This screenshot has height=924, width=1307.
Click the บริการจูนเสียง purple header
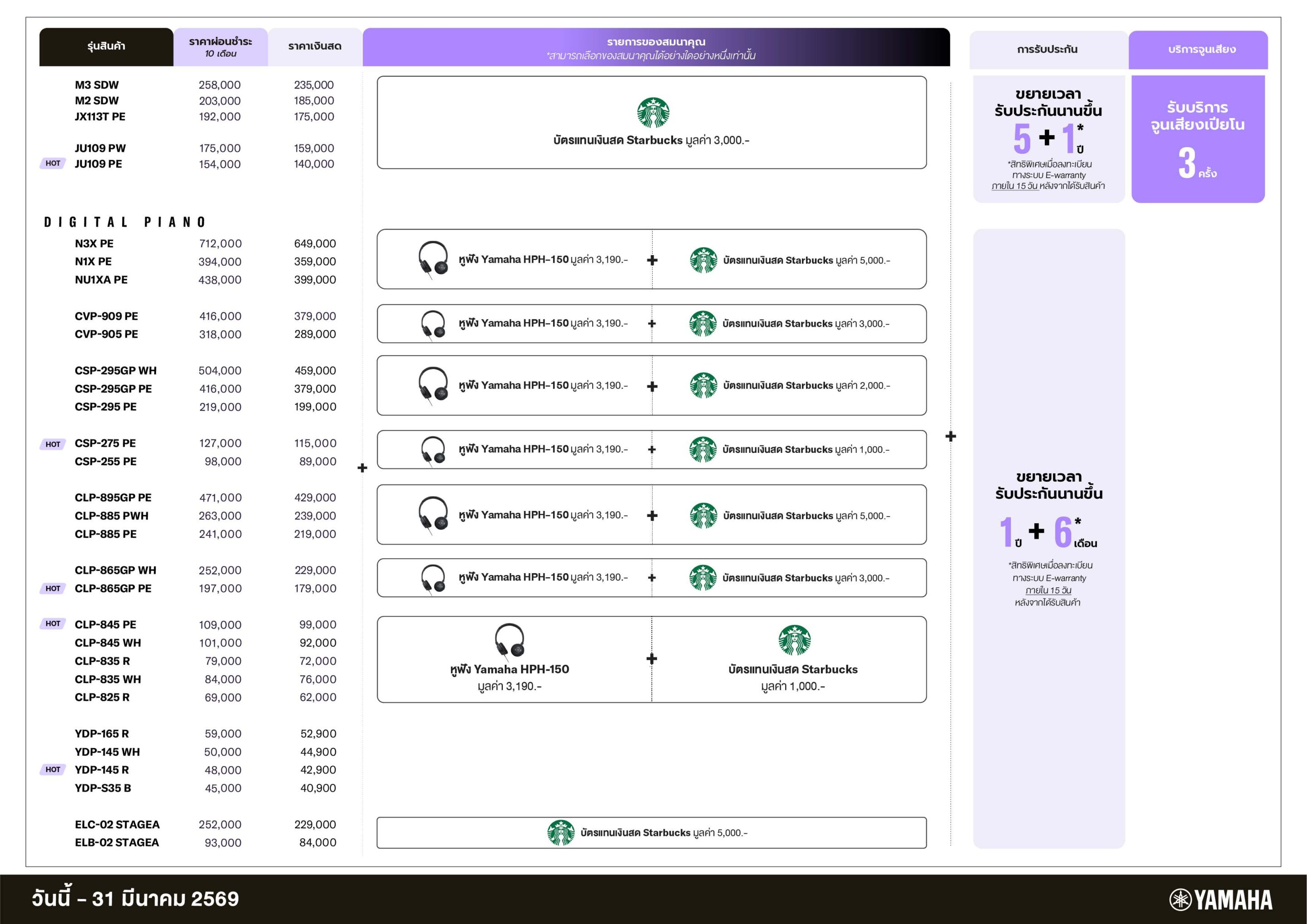tap(1201, 49)
